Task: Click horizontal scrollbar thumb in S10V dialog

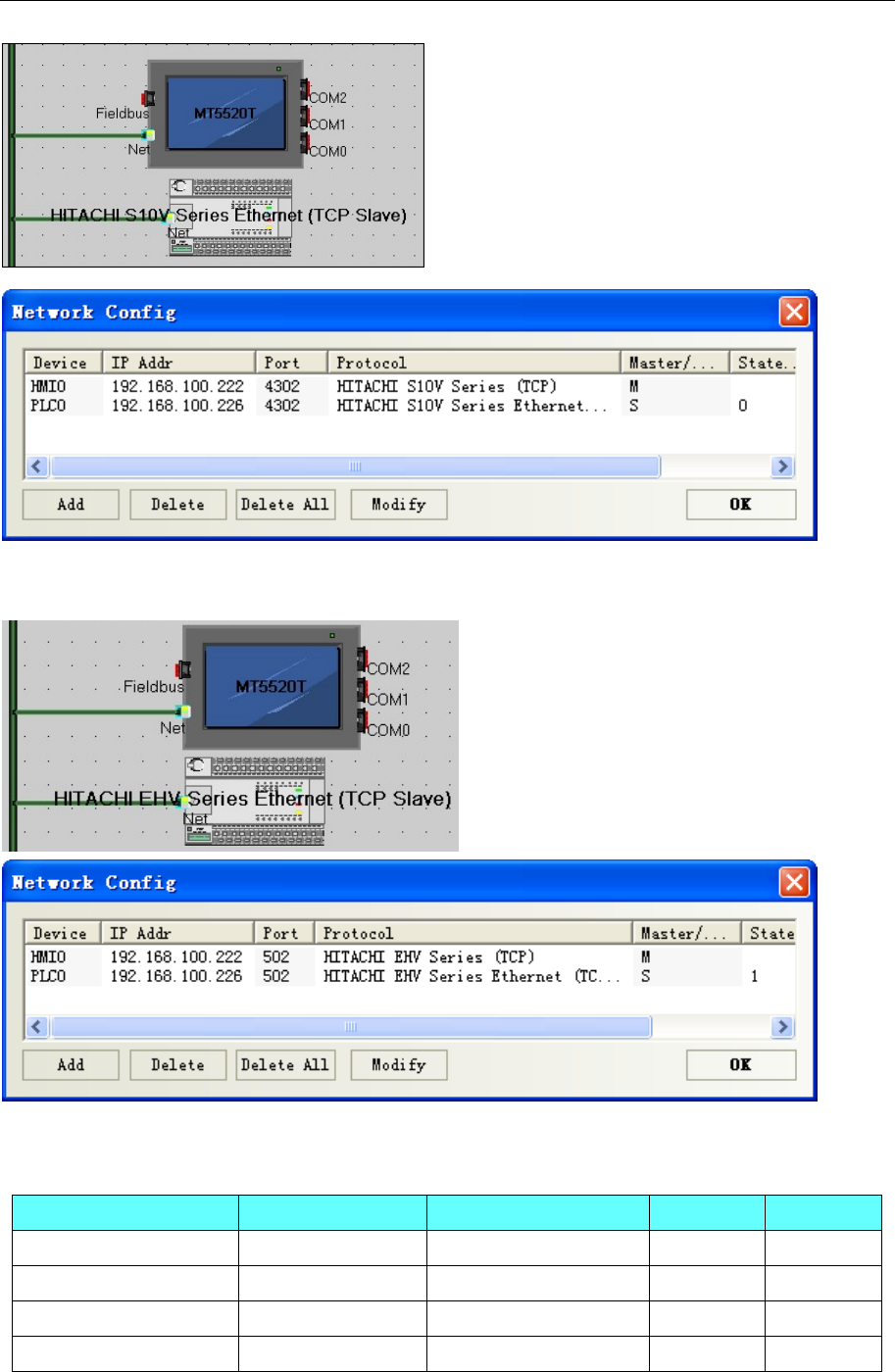Action: point(355,466)
